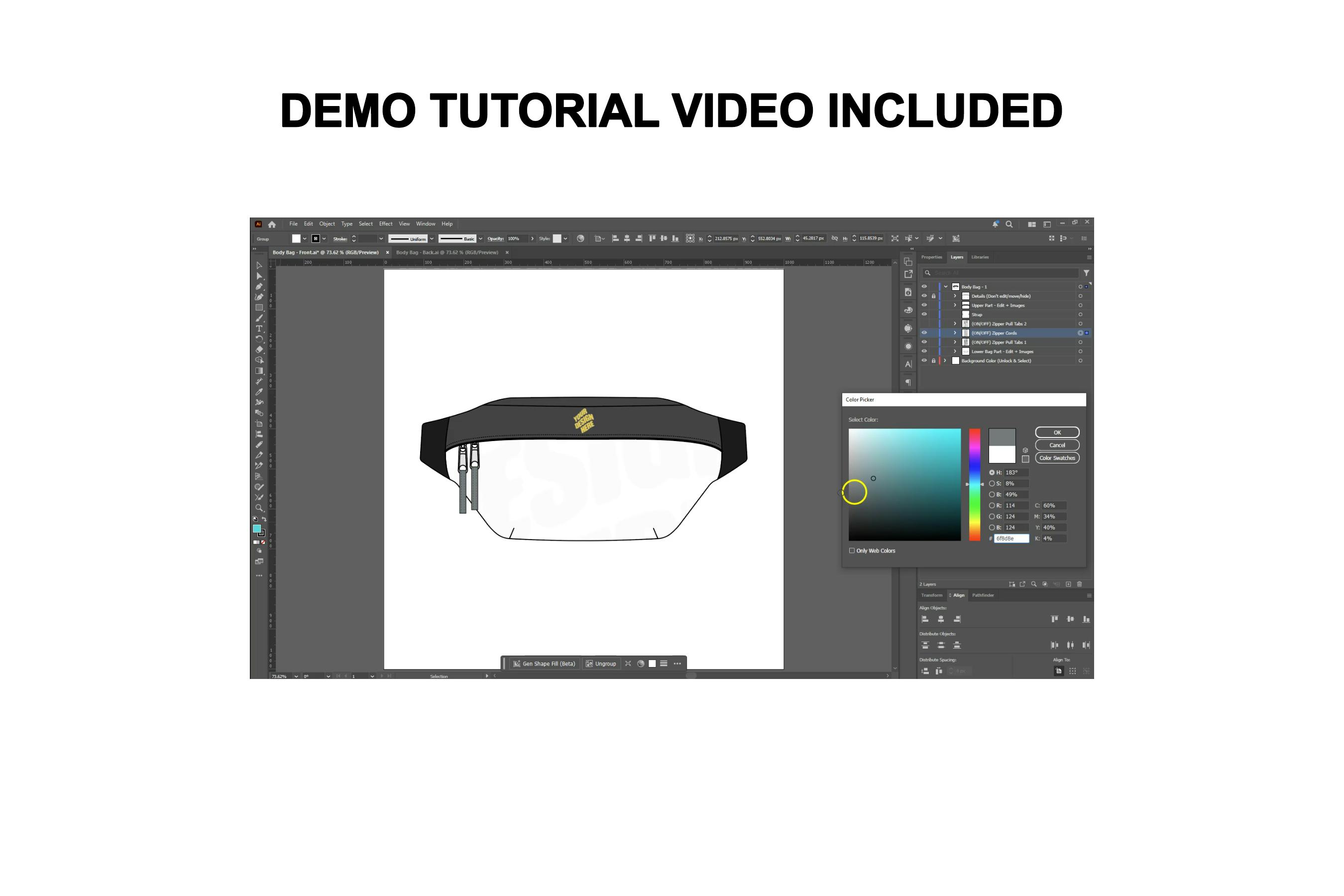This screenshot has width=1344, height=896.
Task: Delete selection with Layers trash icon
Action: [1079, 584]
